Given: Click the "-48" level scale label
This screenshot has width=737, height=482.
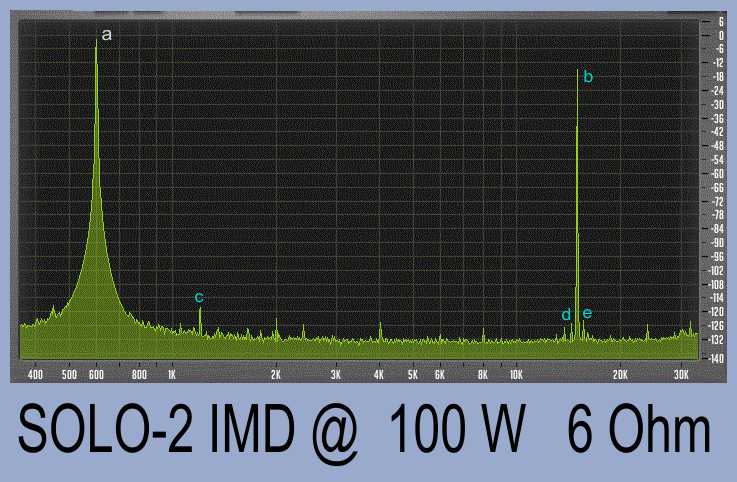Looking at the screenshot, I should (x=717, y=146).
